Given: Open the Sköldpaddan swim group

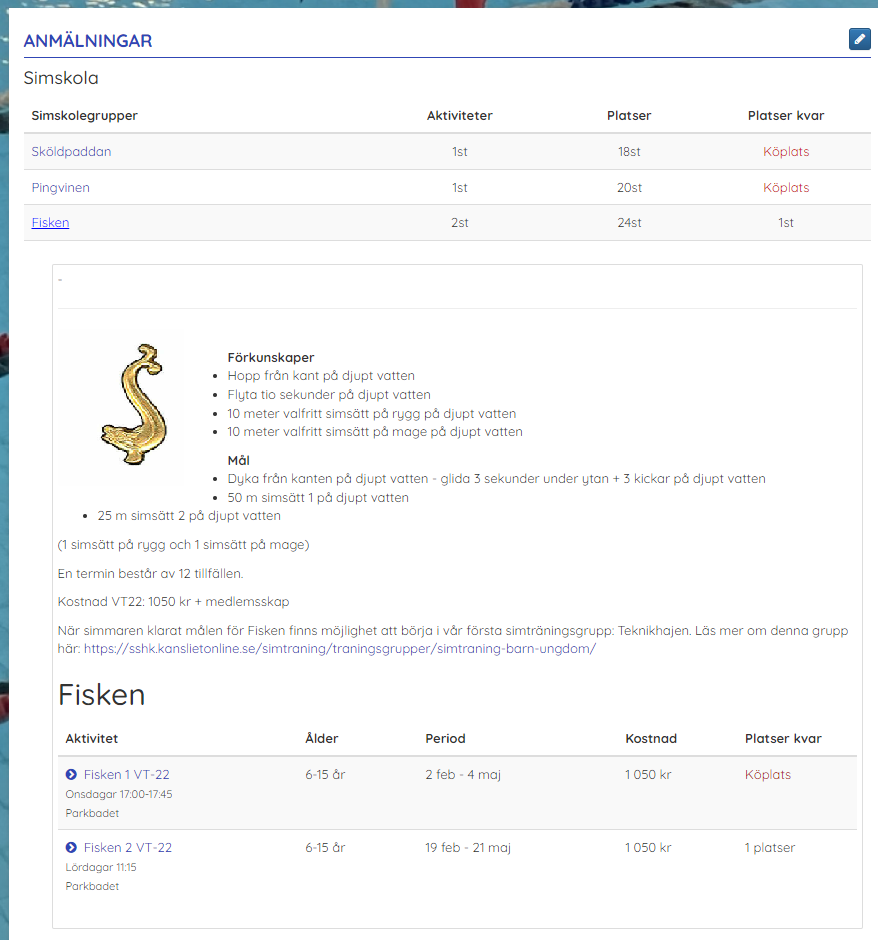Looking at the screenshot, I should click(x=71, y=152).
